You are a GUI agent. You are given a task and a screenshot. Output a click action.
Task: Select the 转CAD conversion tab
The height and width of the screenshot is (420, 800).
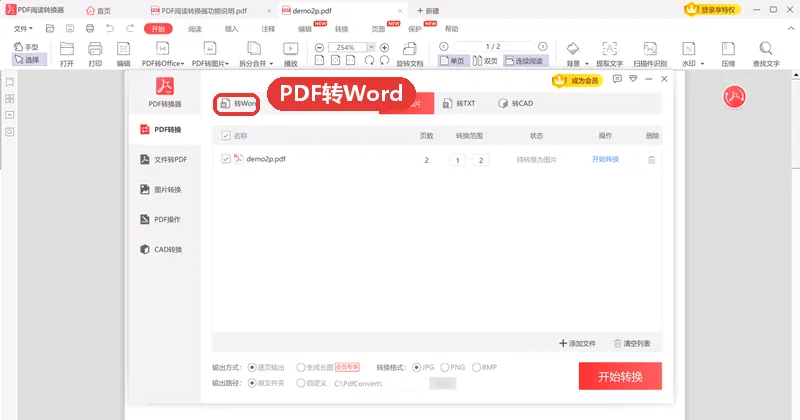pyautogui.click(x=516, y=104)
